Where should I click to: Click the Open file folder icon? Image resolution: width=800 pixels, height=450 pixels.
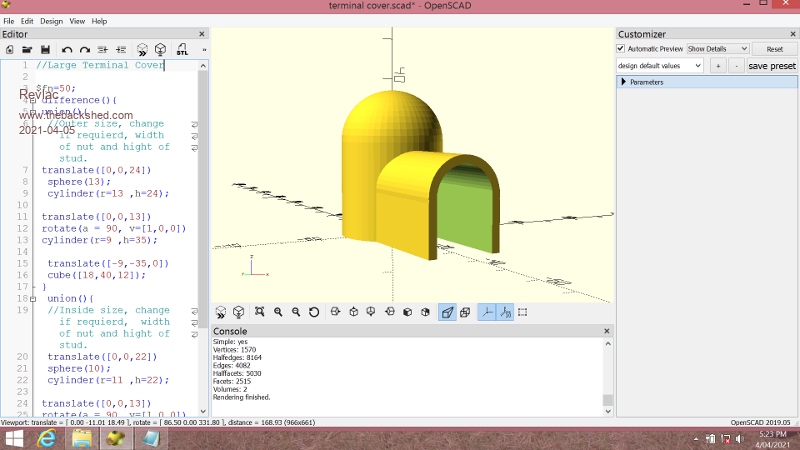(27, 49)
